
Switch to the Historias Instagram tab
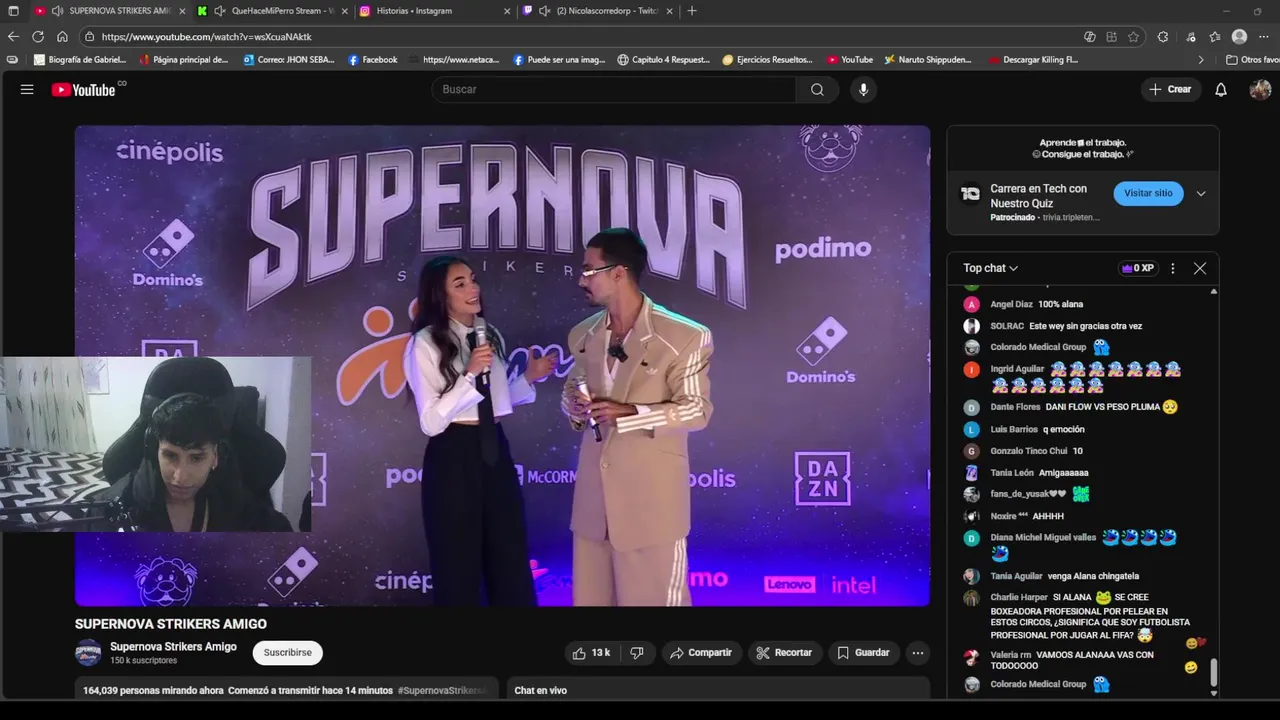click(x=433, y=11)
